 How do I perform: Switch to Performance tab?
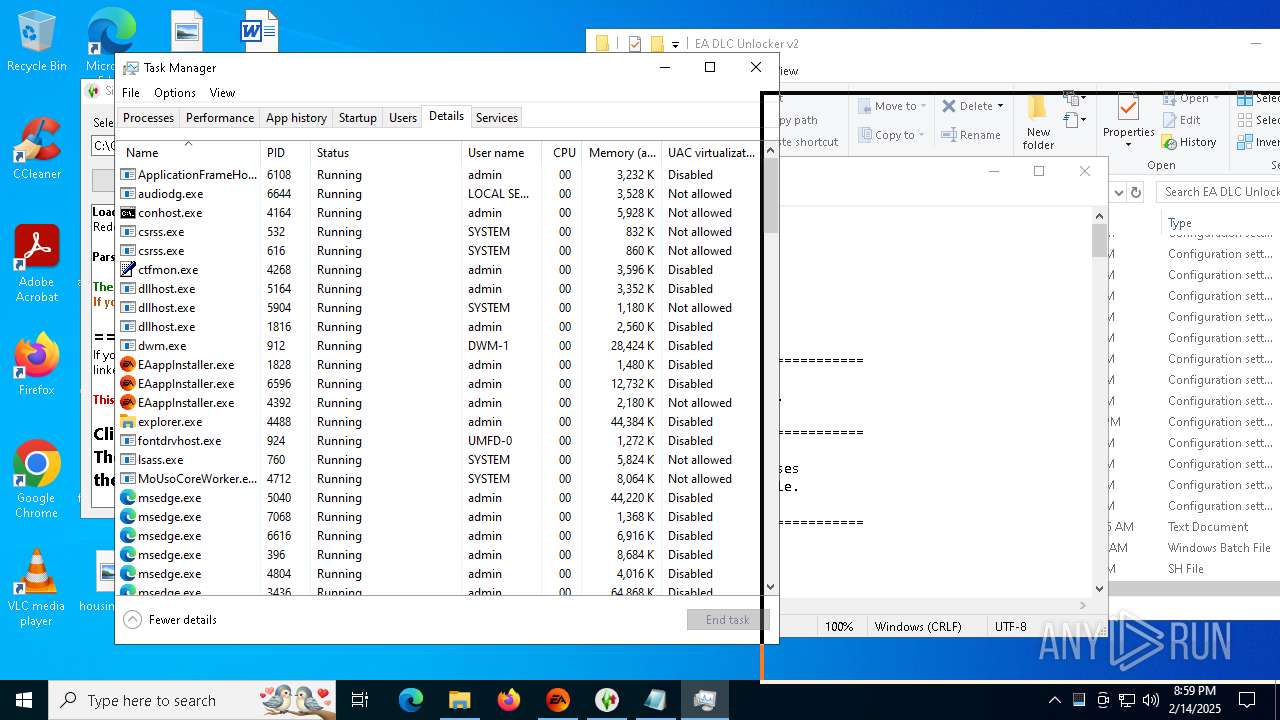[x=220, y=118]
